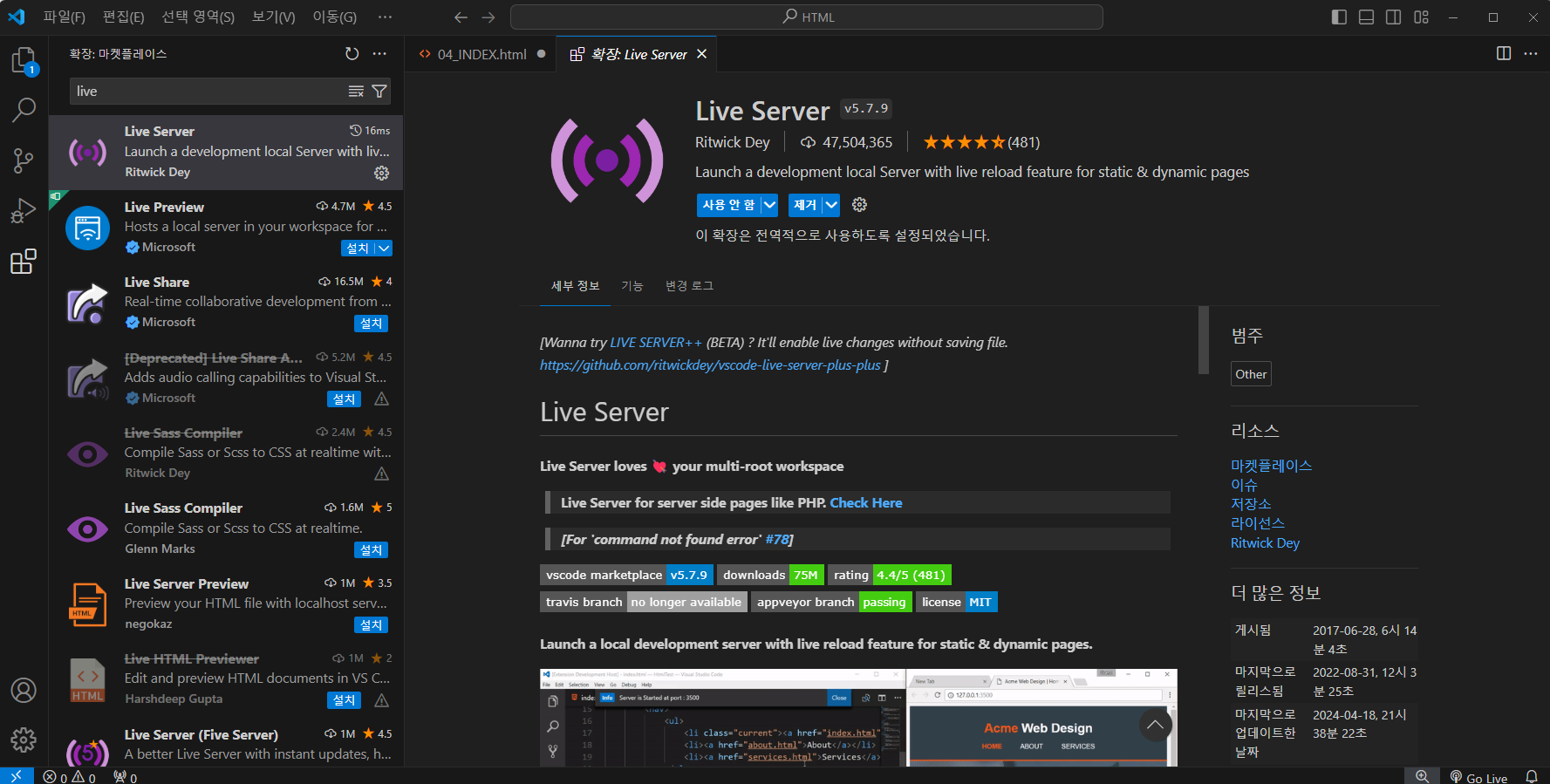Show errors and warnings problems count
The height and width of the screenshot is (784, 1550).
(70, 777)
